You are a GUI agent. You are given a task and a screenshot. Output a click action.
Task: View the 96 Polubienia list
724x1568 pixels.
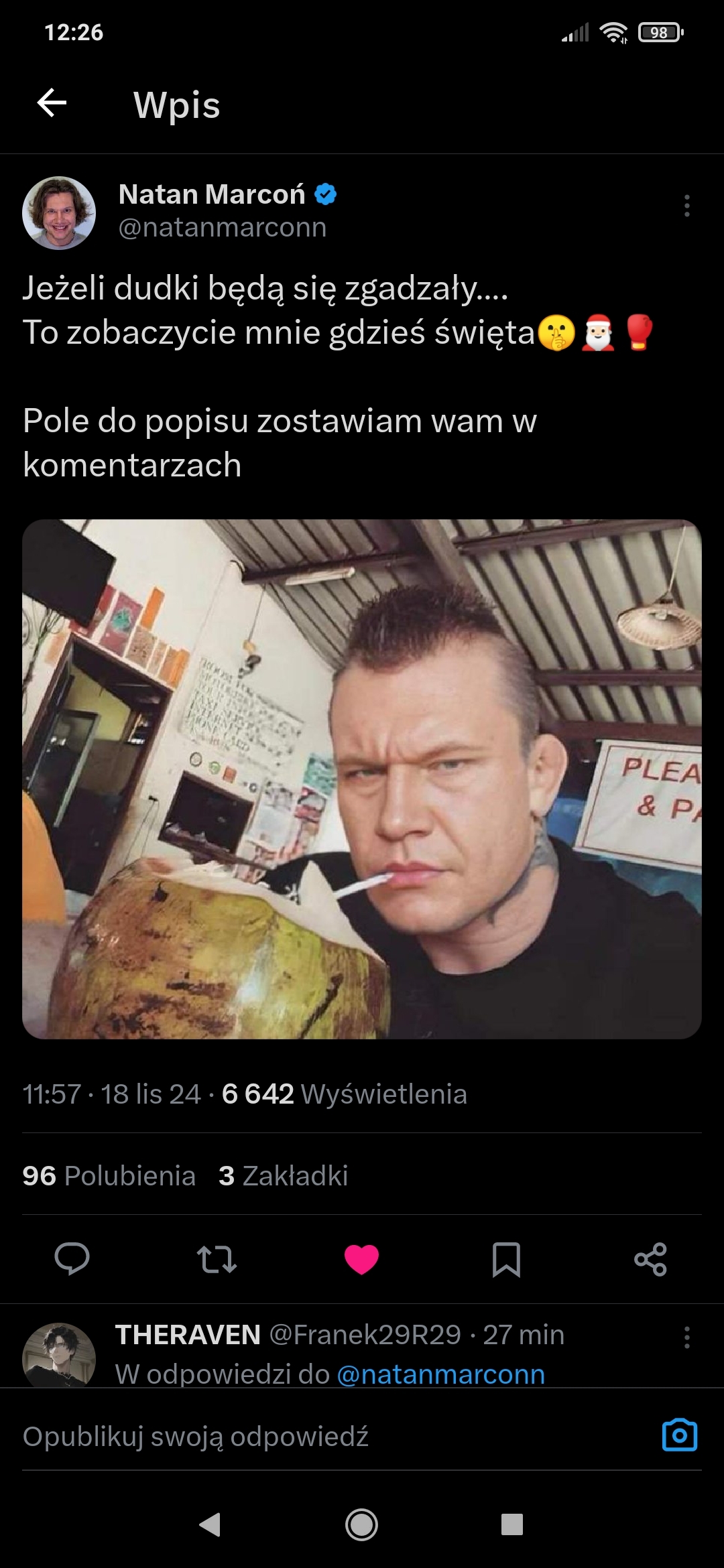point(109,1176)
